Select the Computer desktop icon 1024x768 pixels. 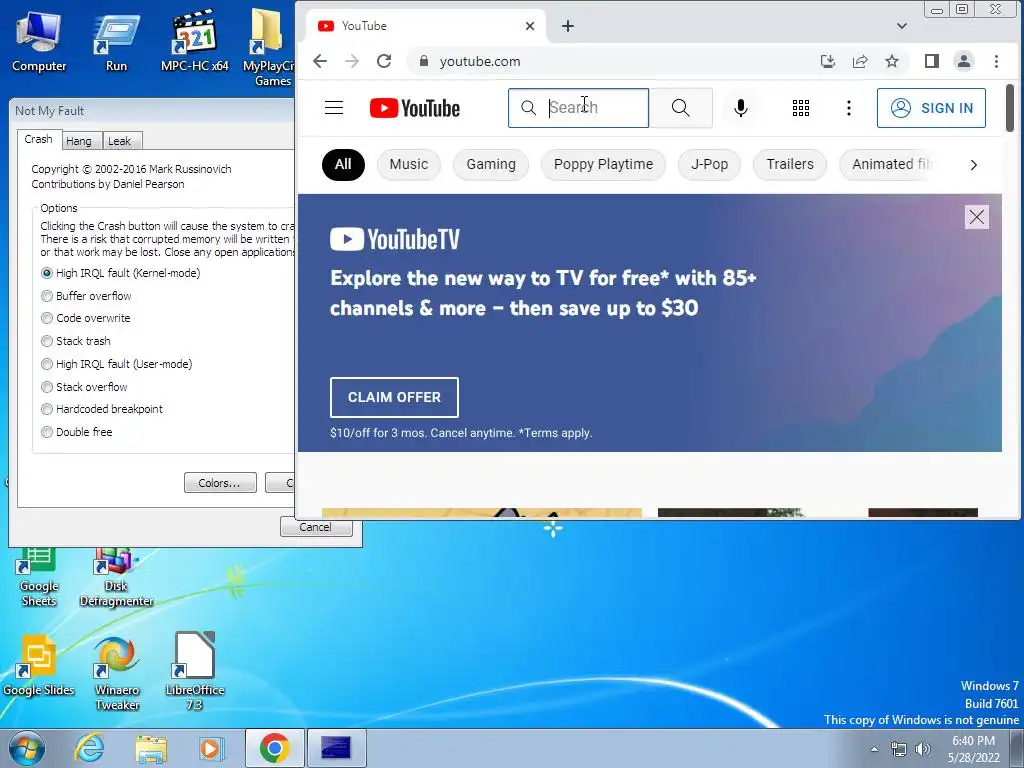[39, 42]
